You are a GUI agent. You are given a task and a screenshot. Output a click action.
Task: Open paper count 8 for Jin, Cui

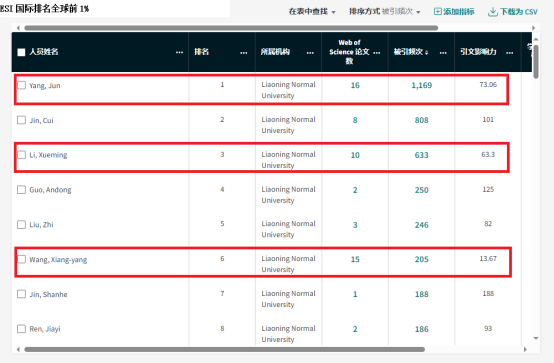pos(355,120)
